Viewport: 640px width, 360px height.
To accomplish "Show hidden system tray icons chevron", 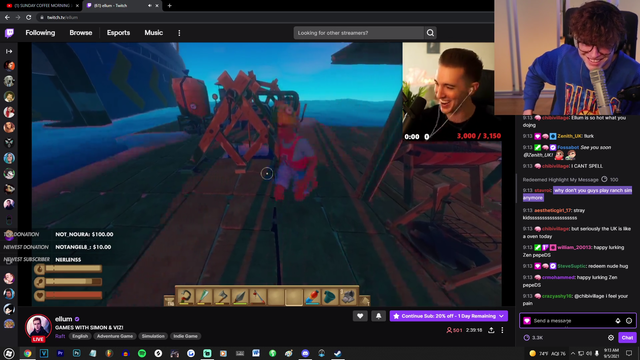I will click(x=573, y=353).
